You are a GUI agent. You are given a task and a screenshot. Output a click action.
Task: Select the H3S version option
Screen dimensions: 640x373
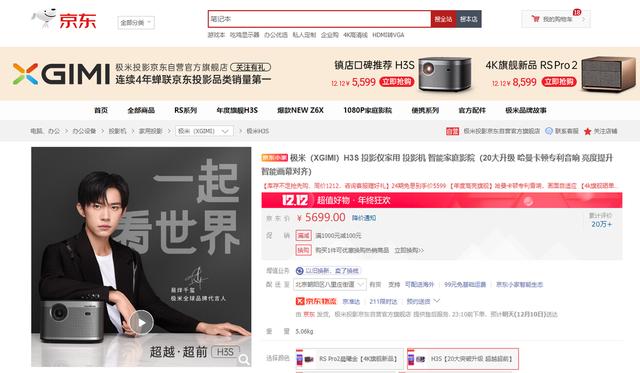463,359
